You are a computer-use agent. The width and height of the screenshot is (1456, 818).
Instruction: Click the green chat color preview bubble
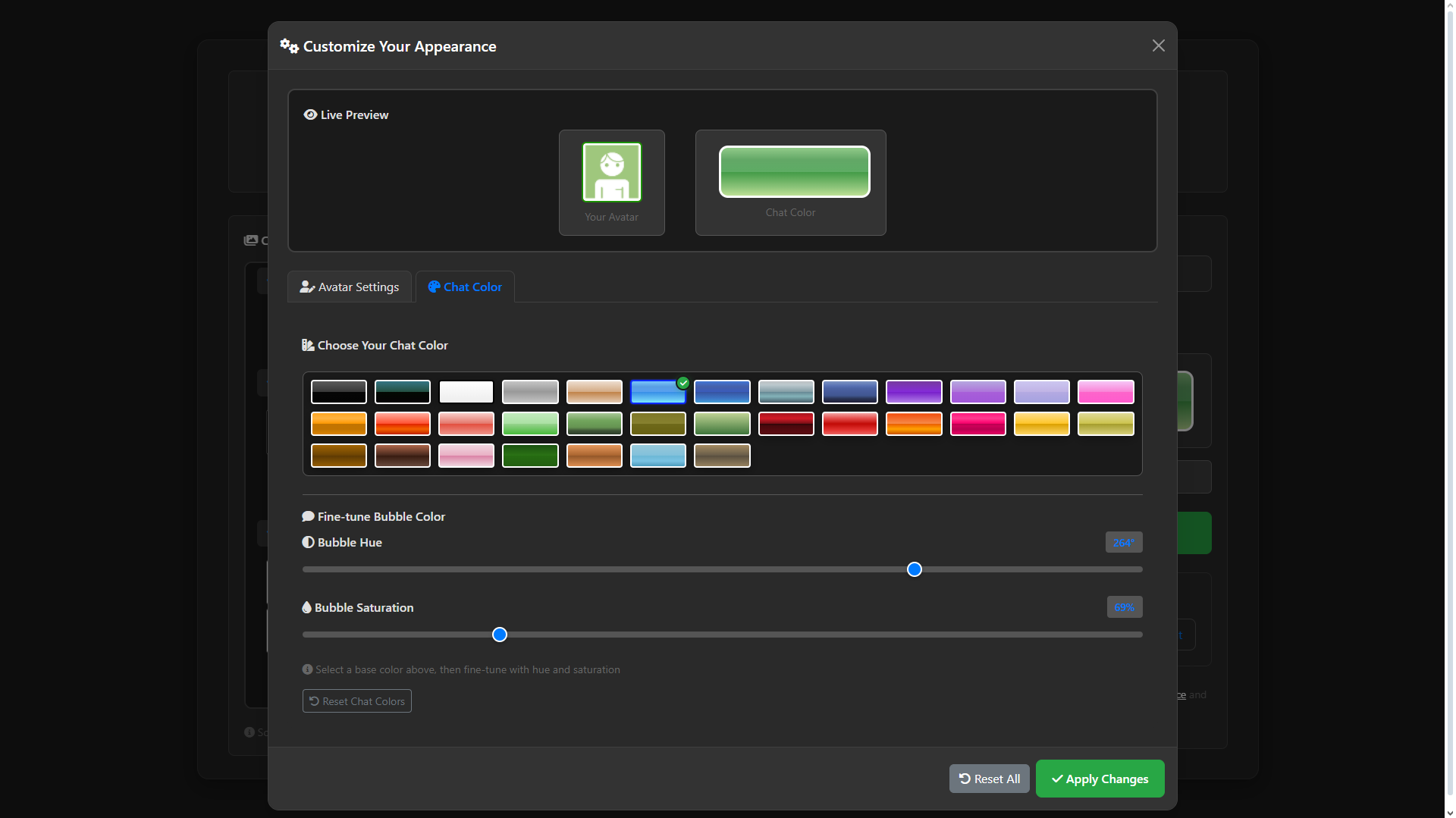[794, 172]
